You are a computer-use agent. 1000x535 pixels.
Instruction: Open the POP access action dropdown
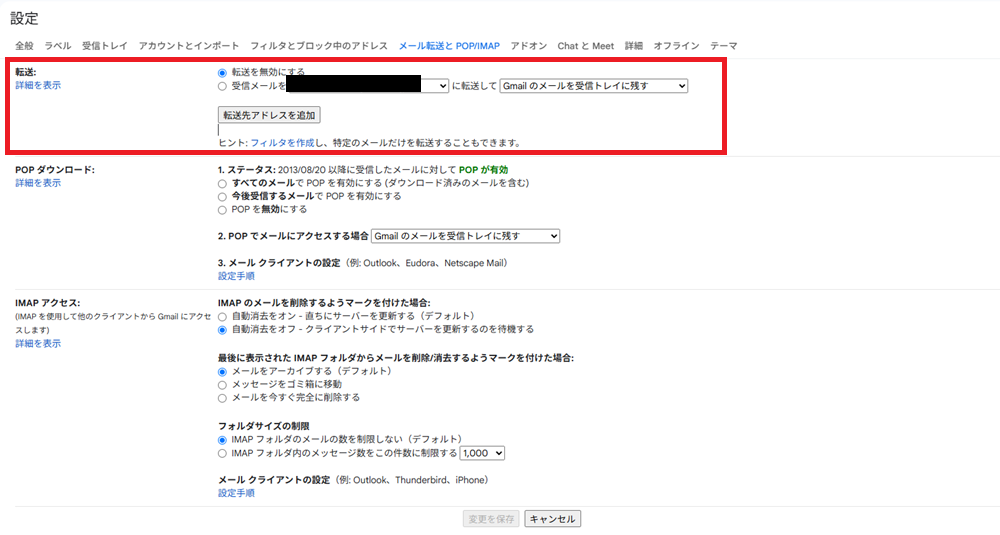pyautogui.click(x=465, y=236)
